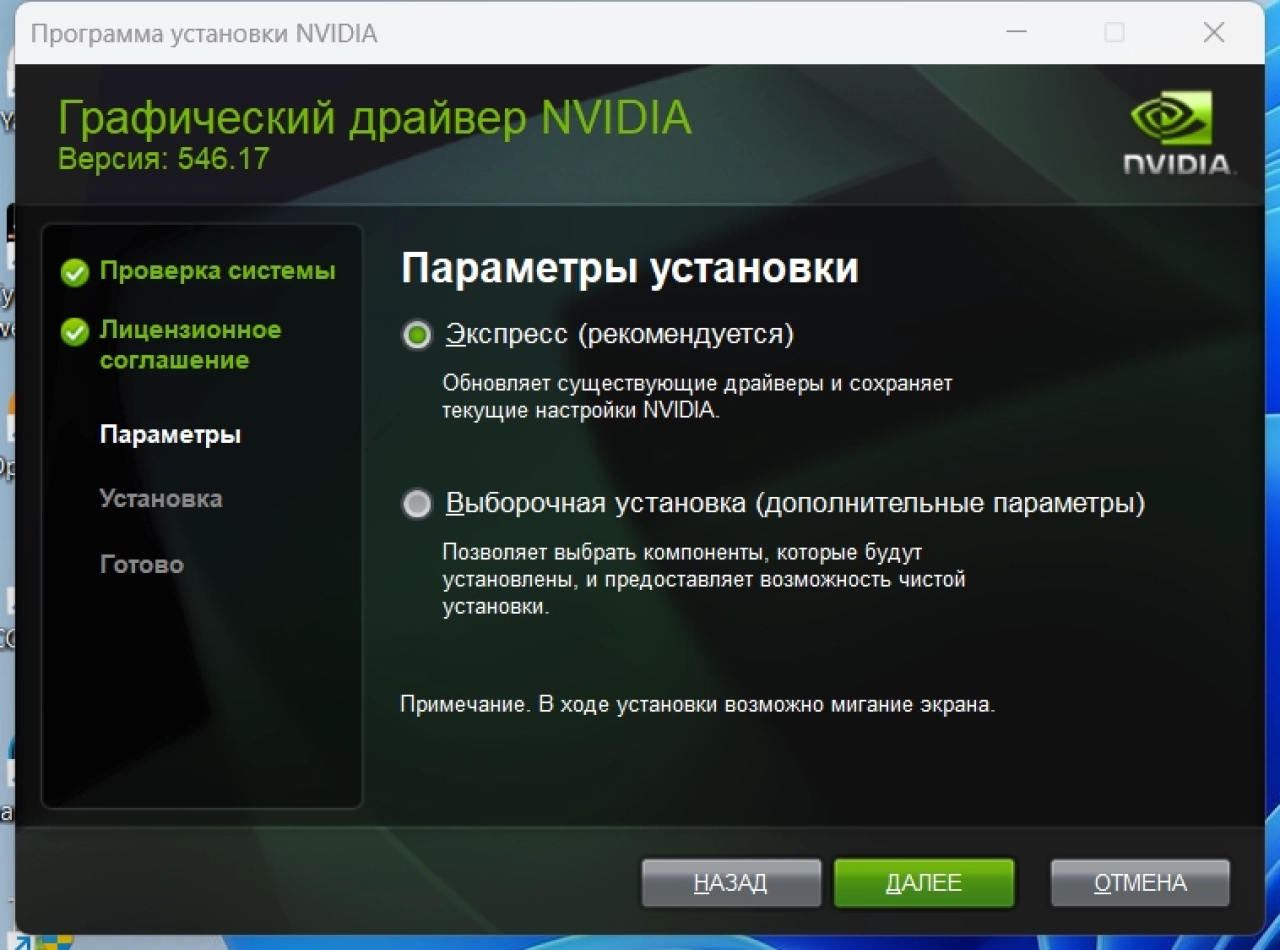Close the NVIDIA installer window

click(x=1214, y=33)
